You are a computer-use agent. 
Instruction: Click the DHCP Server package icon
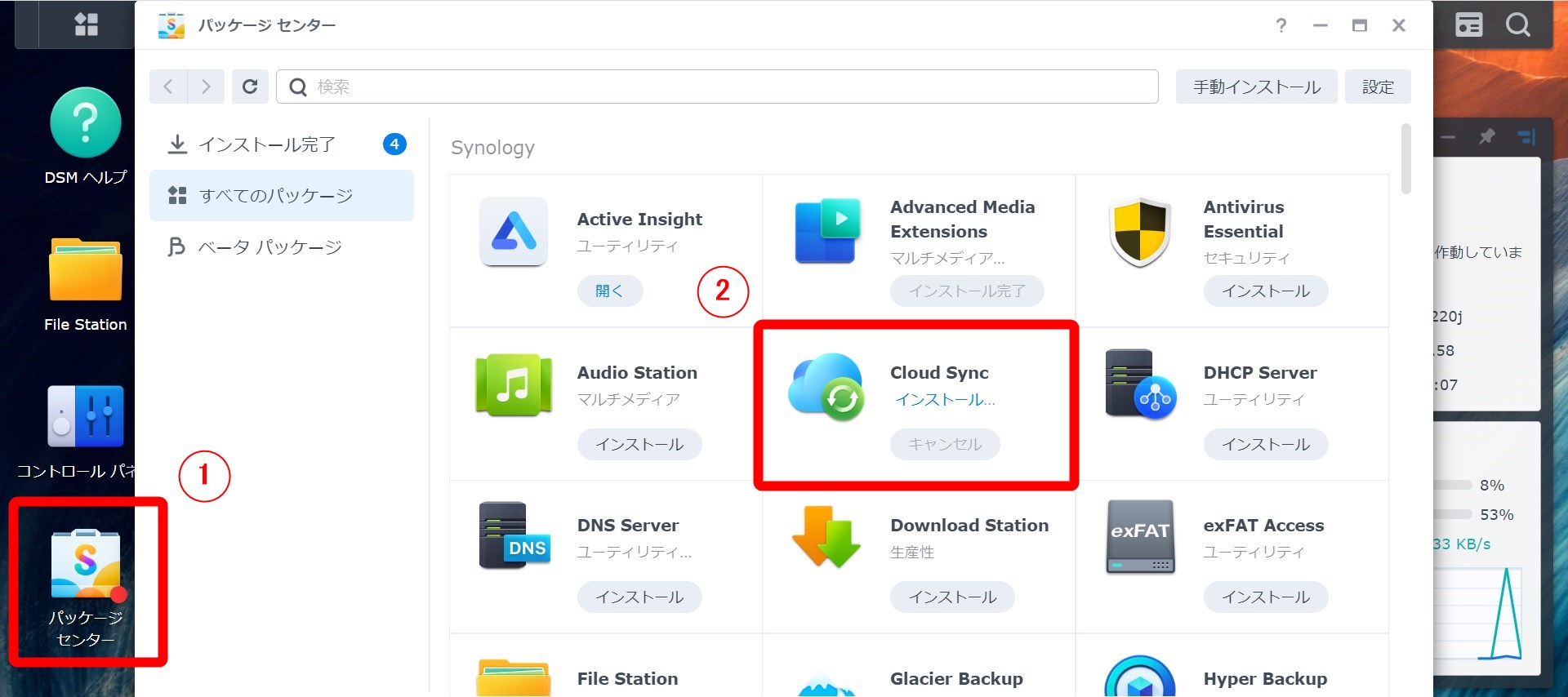click(x=1140, y=384)
